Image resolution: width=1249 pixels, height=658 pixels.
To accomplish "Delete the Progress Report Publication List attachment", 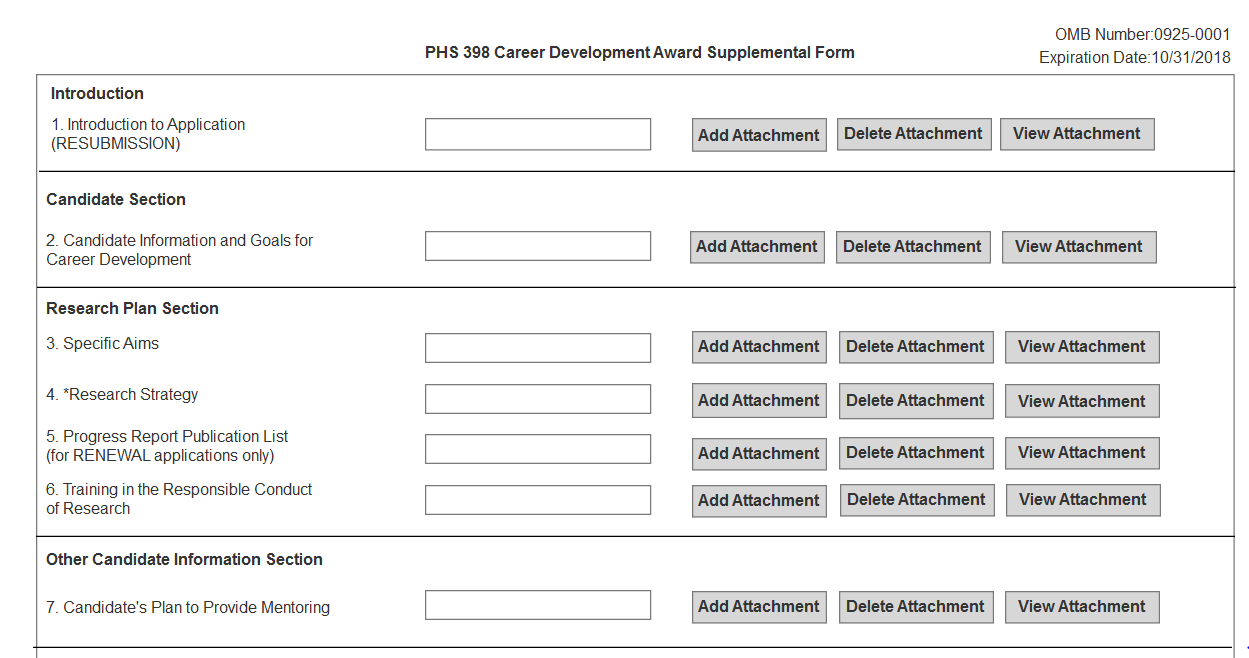I will [916, 453].
